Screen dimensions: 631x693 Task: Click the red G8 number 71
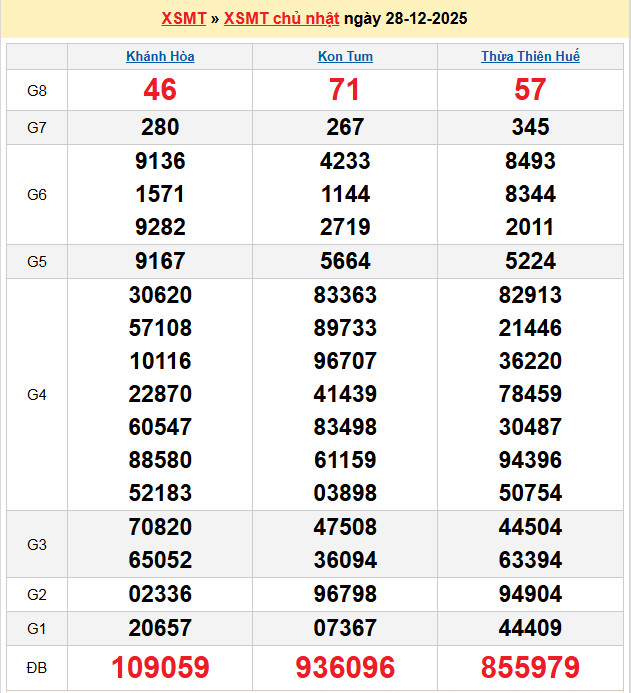click(345, 90)
